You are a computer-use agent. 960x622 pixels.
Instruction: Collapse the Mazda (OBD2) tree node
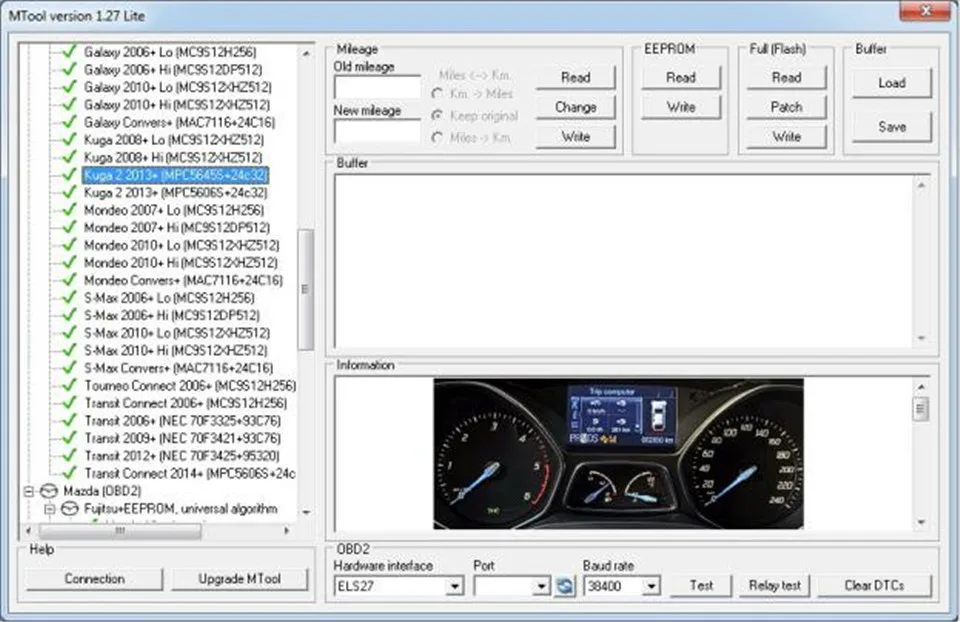pyautogui.click(x=30, y=490)
